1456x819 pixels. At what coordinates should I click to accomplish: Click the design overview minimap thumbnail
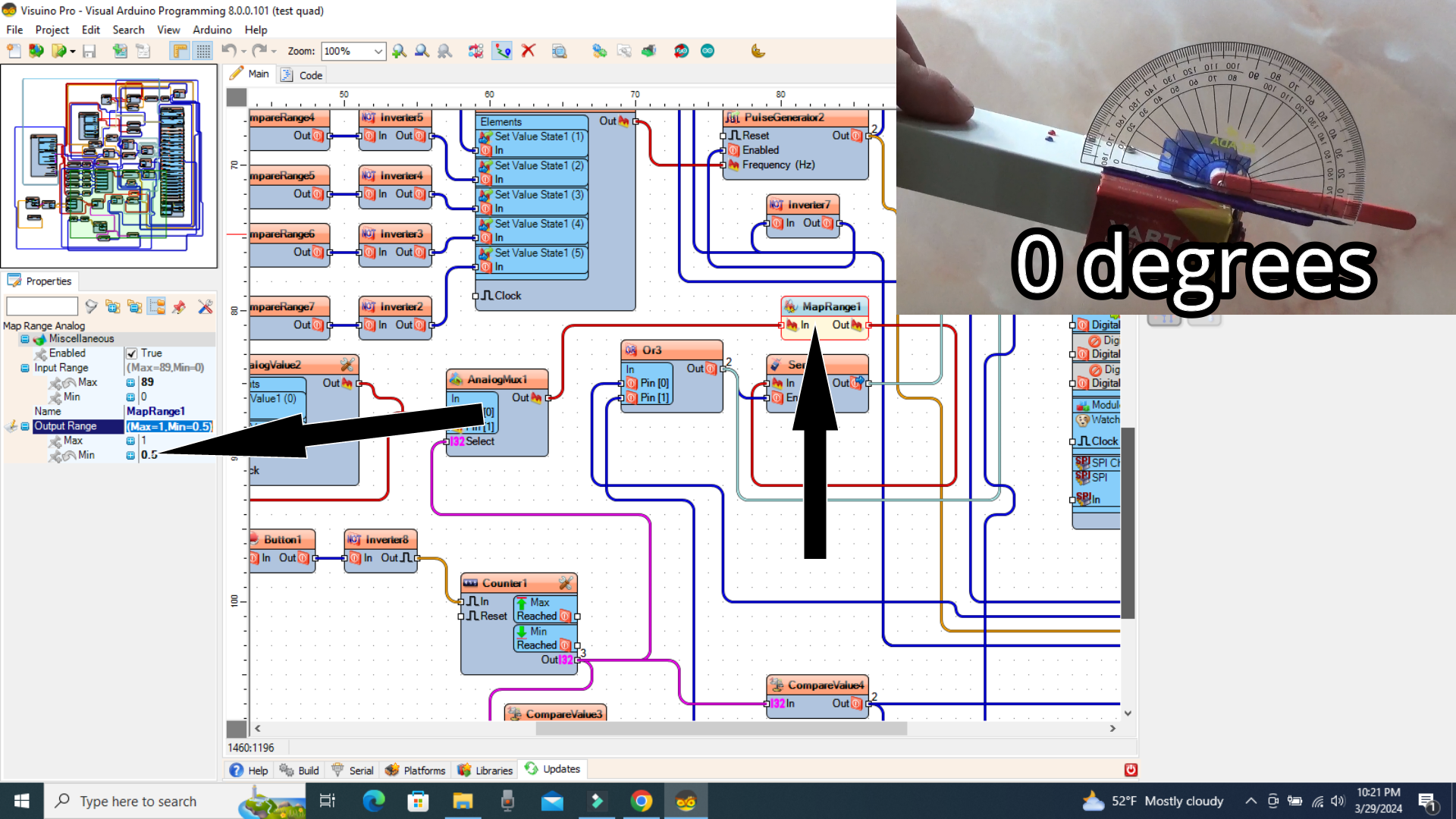[109, 165]
